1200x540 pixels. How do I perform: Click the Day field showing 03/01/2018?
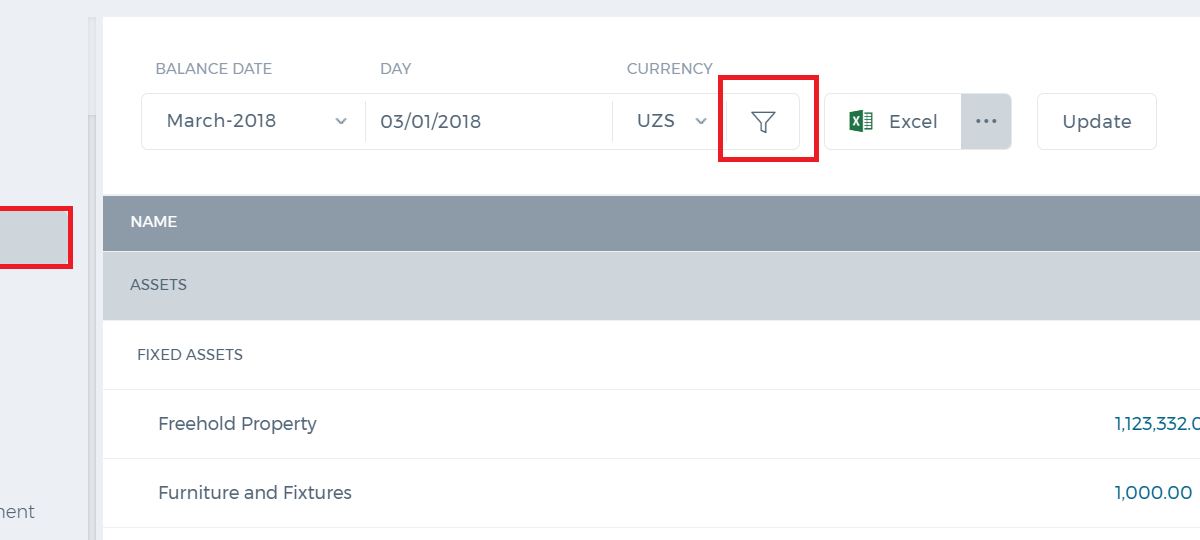click(x=489, y=122)
